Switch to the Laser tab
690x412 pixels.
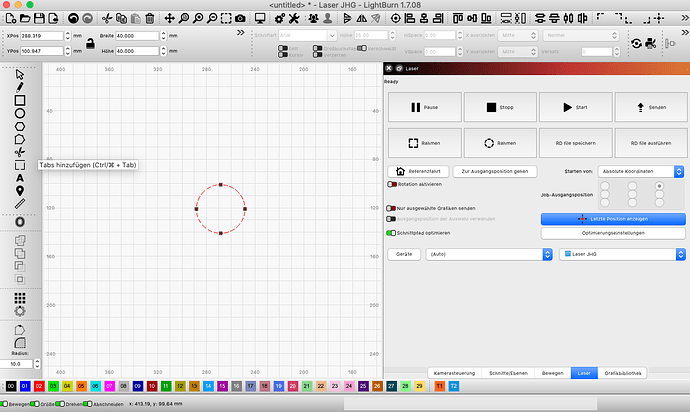tap(584, 373)
